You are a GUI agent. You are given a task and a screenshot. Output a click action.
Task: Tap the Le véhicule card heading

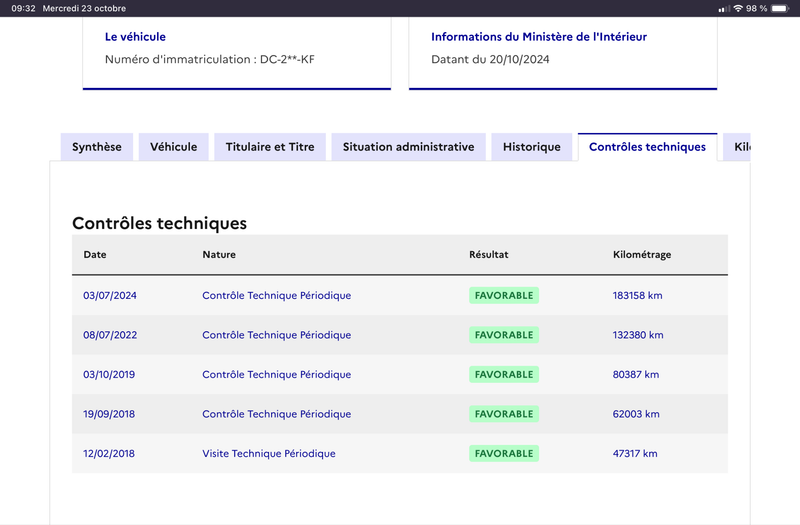[x=135, y=37]
